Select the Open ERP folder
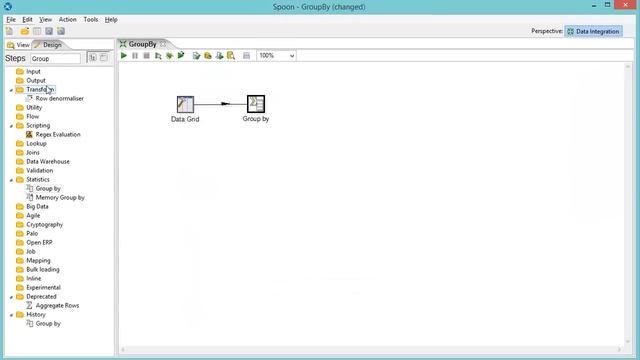This screenshot has width=640, height=360. (39, 242)
